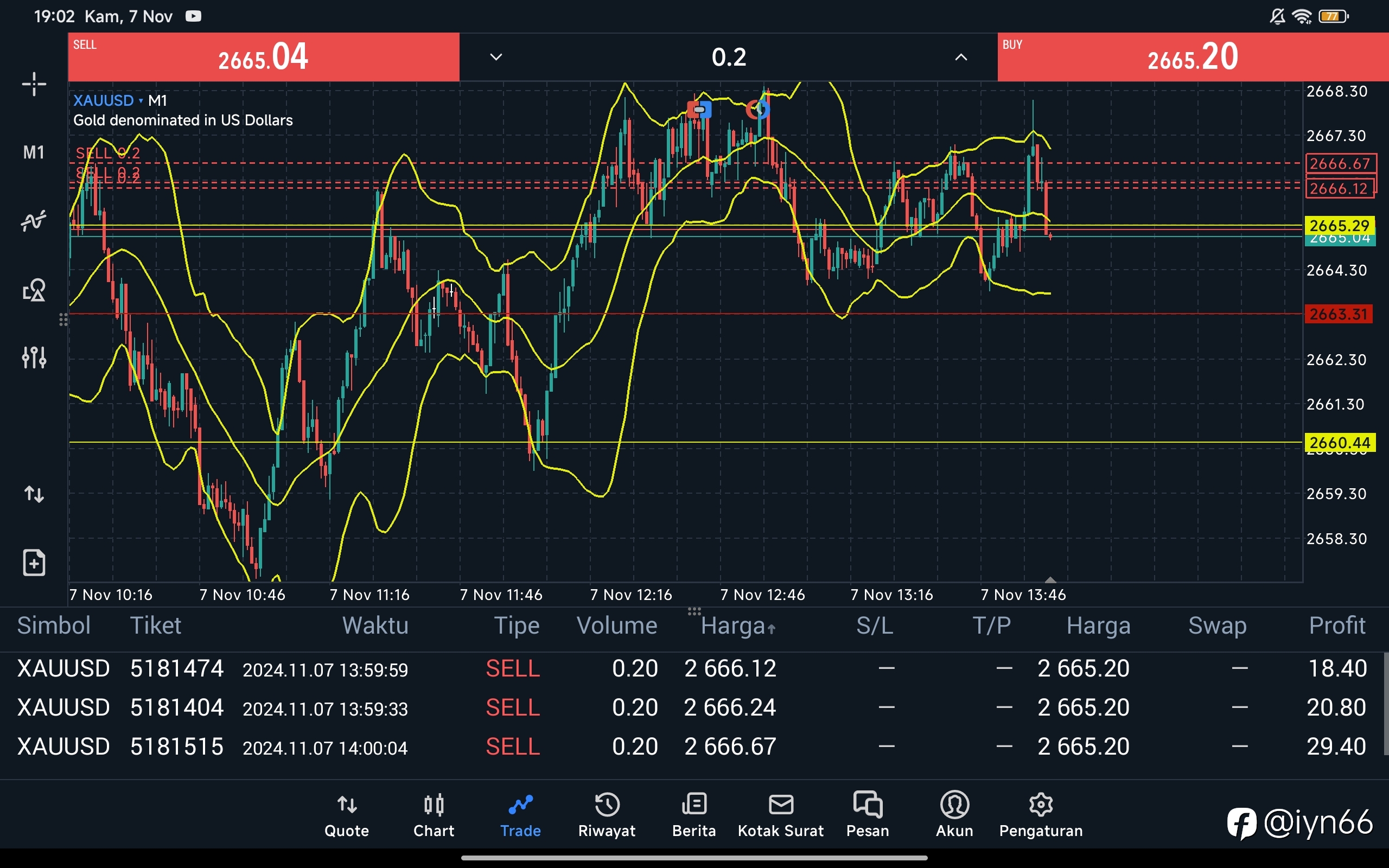Tap the 0.2 volume field
The height and width of the screenshot is (868, 1389).
pos(729,57)
